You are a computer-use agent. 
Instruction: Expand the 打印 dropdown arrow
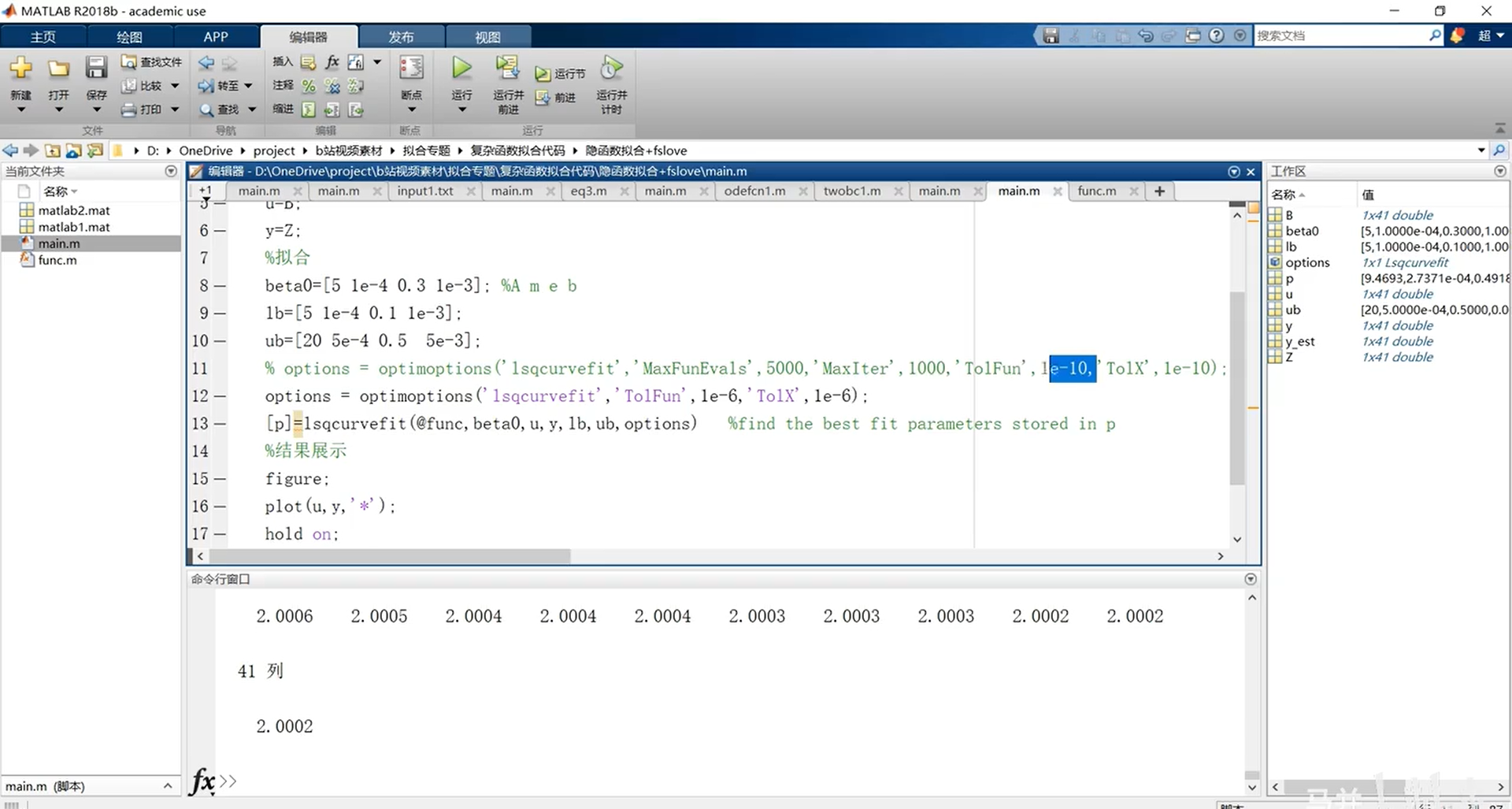(x=175, y=109)
